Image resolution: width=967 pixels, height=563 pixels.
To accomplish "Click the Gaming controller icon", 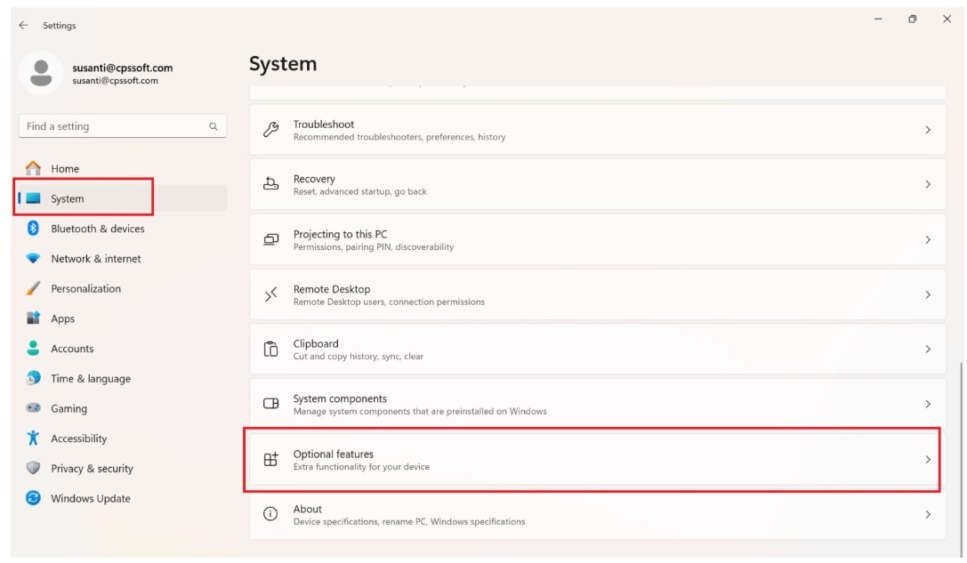I will tap(33, 408).
